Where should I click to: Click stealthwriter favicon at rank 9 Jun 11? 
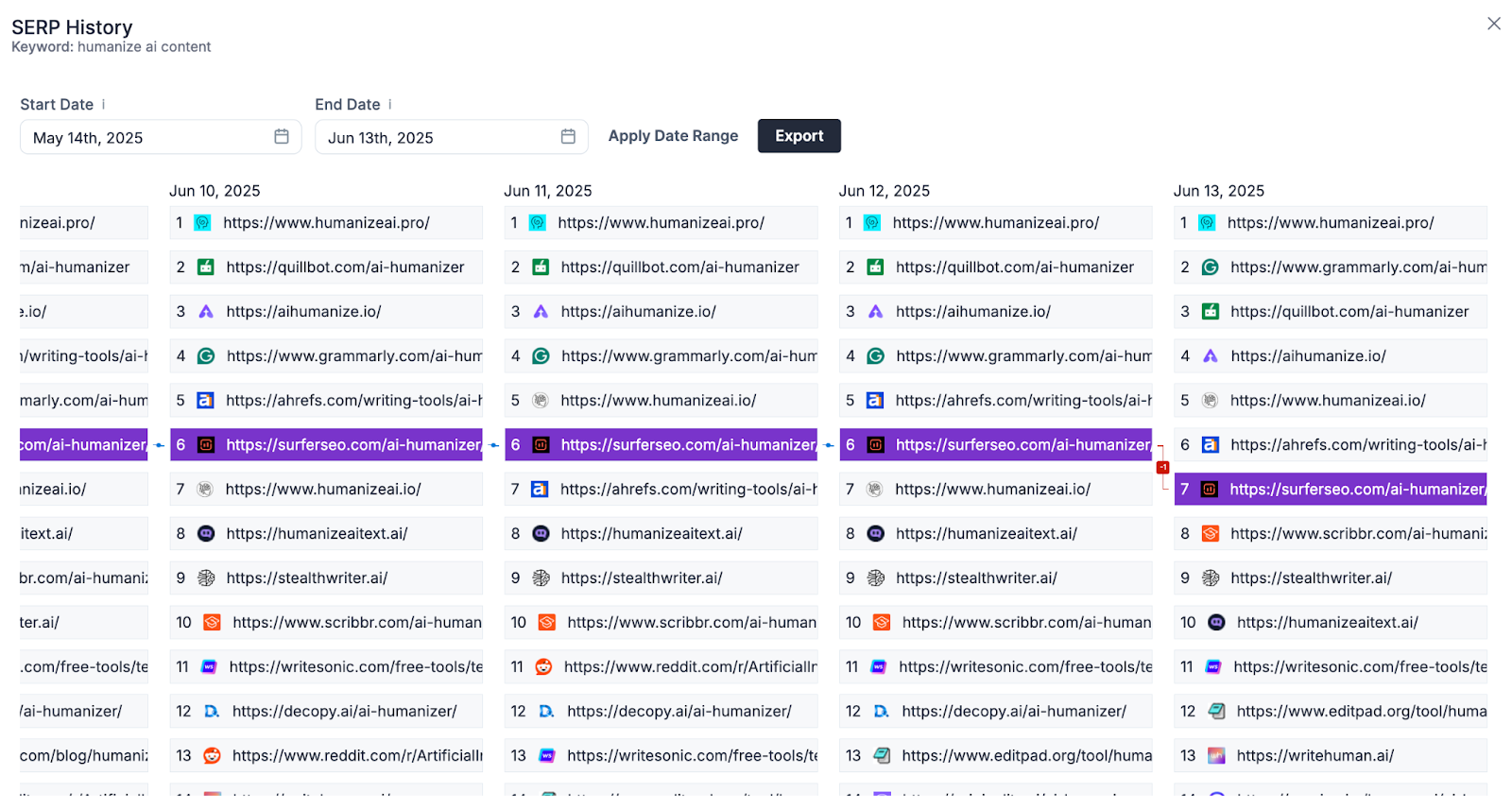tap(541, 578)
